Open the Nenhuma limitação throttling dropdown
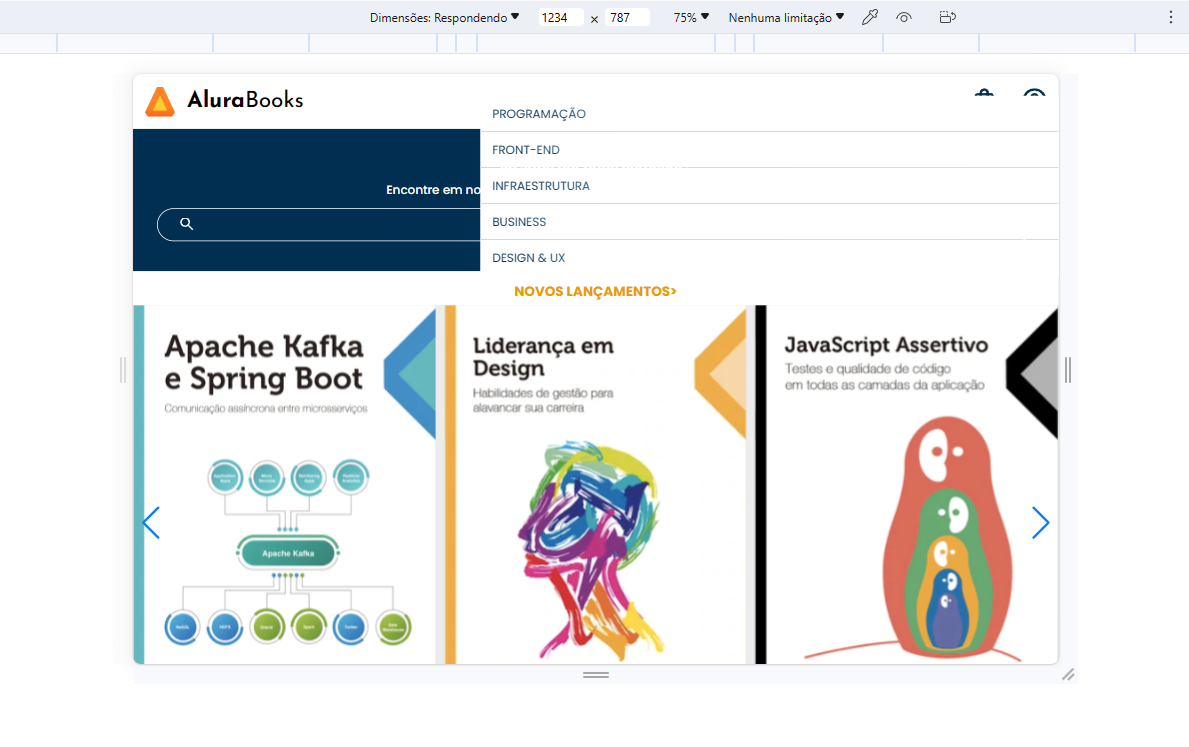The height and width of the screenshot is (747, 1189). click(x=786, y=17)
